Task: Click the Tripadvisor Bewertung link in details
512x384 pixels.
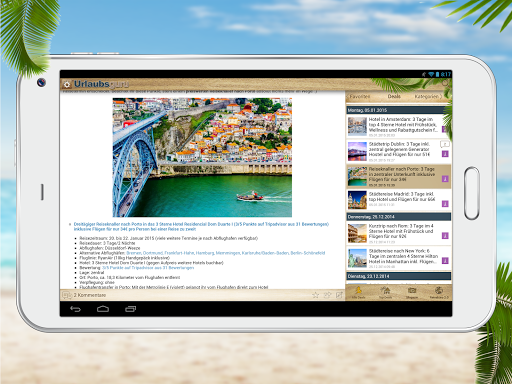Action: [x=148, y=268]
